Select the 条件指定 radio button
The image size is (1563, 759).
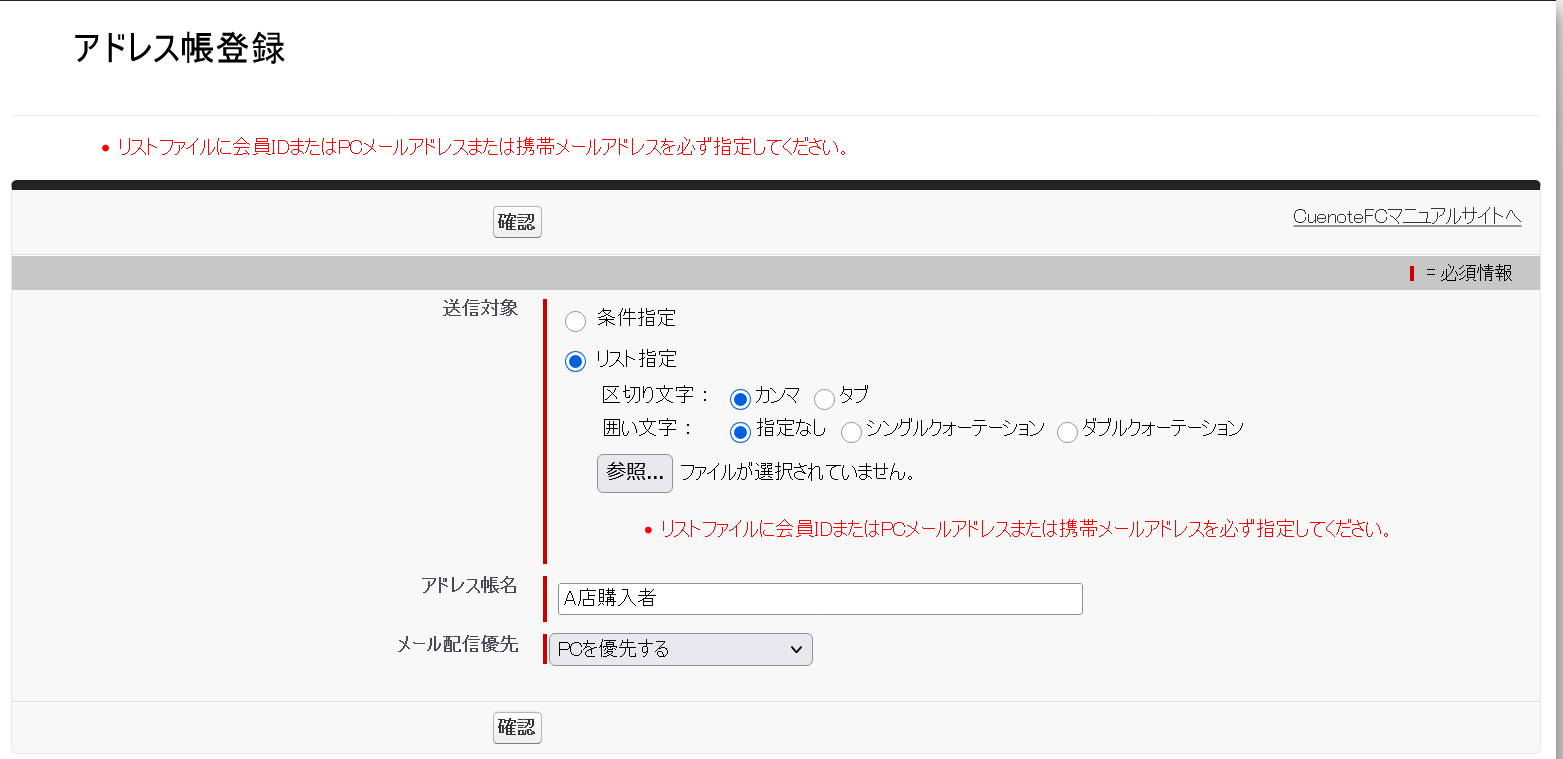coord(575,321)
